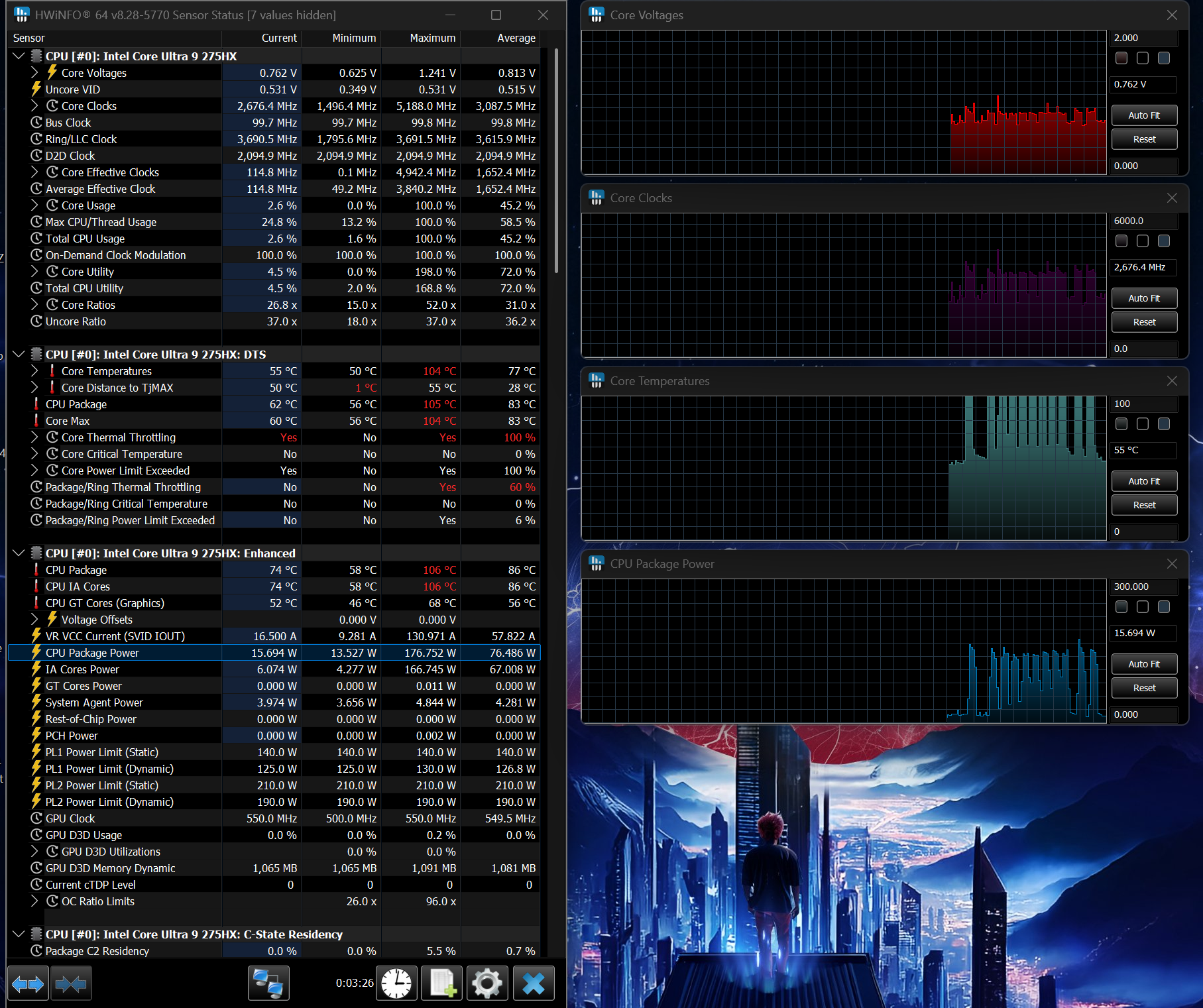Image resolution: width=1203 pixels, height=1008 pixels.
Task: Expand Core Thermal Throttling row
Action: pos(34,437)
